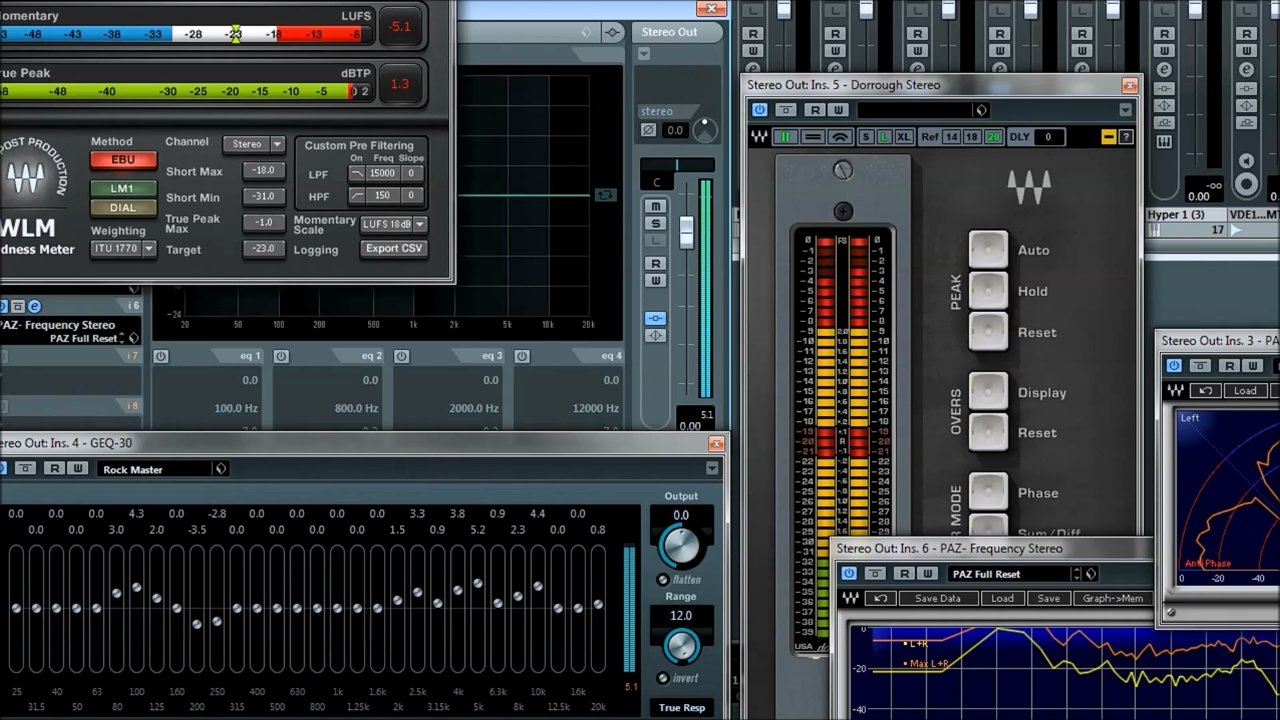Click Graph->Mem in PAZ Frequency toolbar
Image resolution: width=1280 pixels, height=720 pixels.
1112,598
